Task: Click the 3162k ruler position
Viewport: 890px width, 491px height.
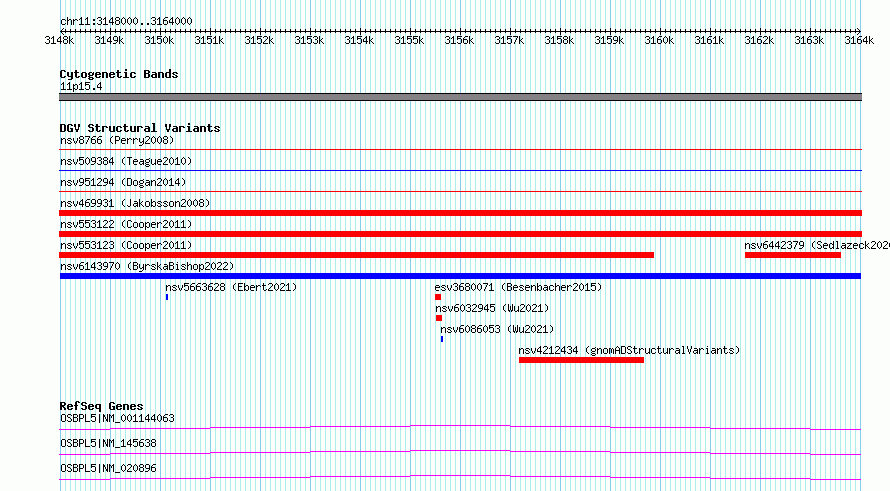Action: 759,40
